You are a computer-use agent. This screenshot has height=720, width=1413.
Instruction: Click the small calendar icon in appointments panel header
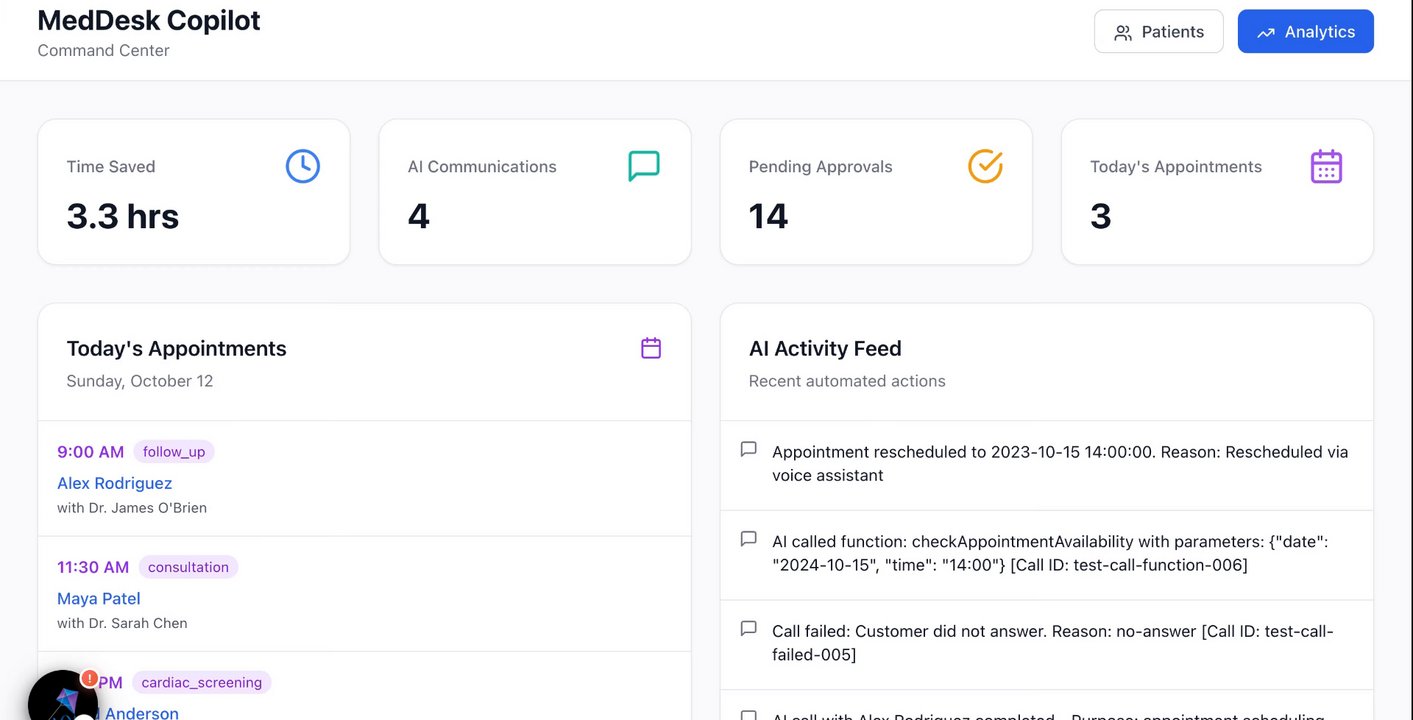tap(651, 348)
